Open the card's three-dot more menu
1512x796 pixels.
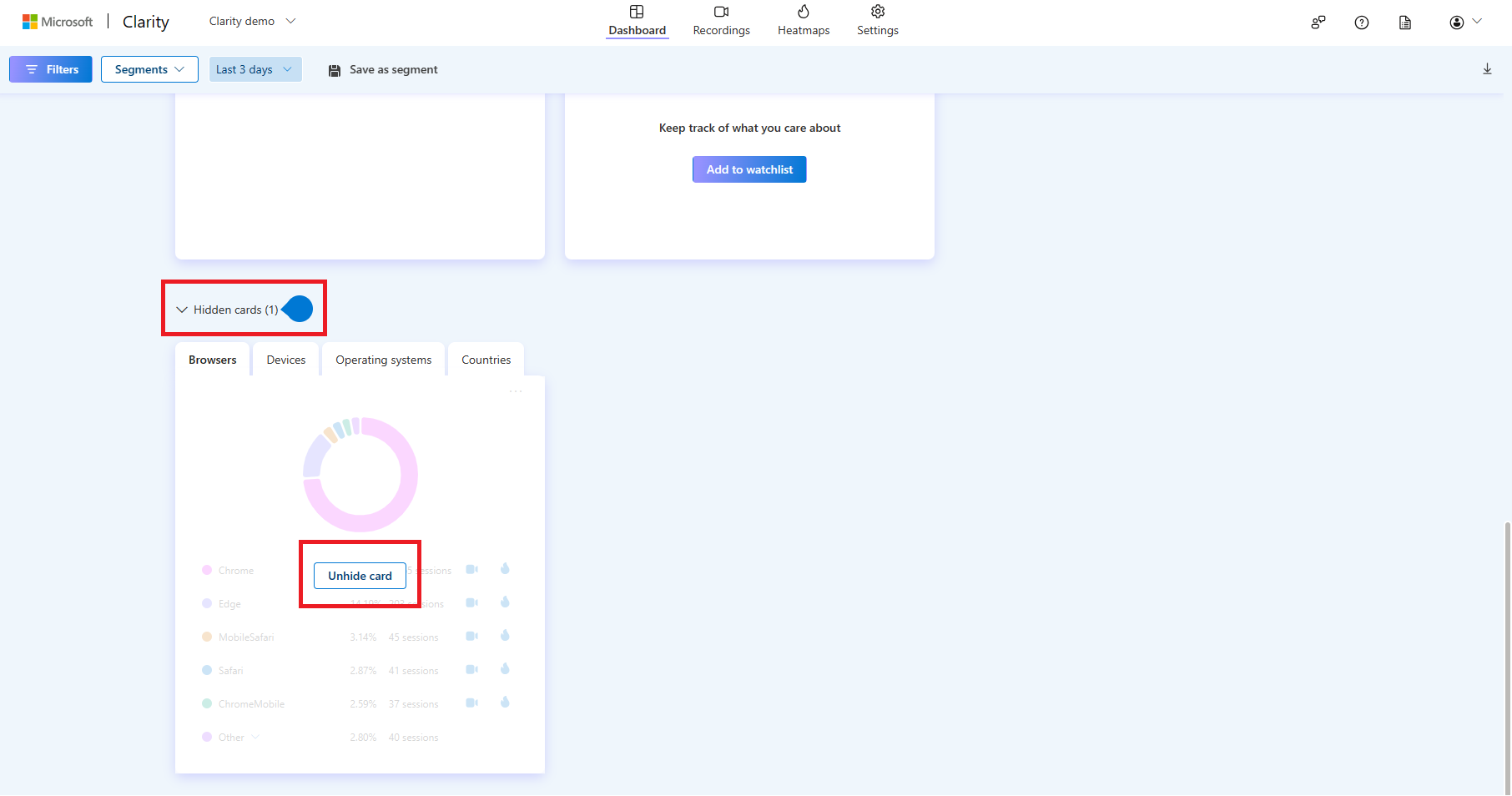coord(516,391)
